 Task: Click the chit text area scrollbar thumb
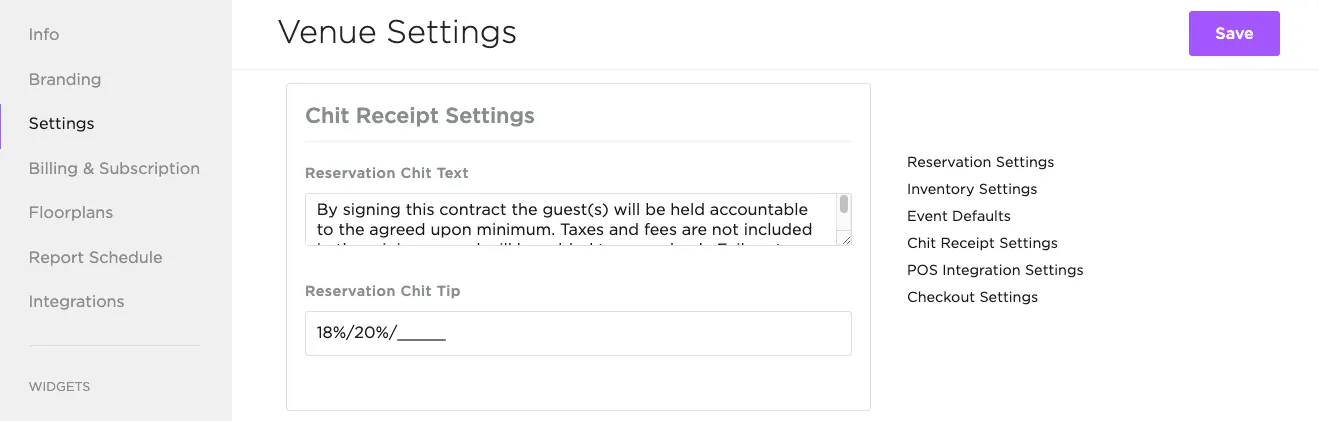[x=844, y=205]
